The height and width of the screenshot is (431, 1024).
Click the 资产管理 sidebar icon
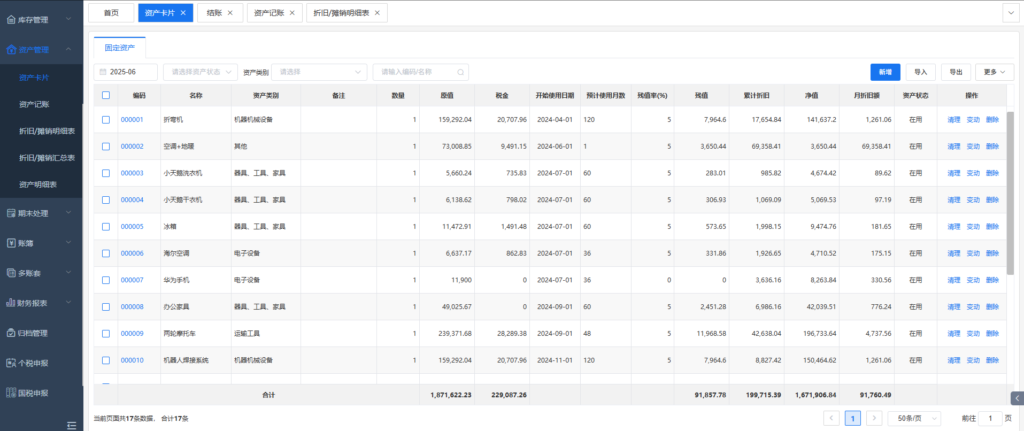point(10,50)
